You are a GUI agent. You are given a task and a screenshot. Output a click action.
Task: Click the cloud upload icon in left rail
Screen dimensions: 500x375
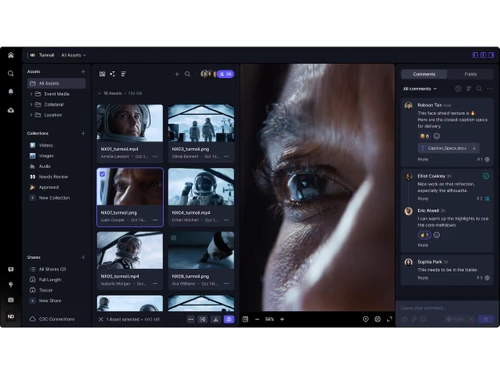click(11, 110)
